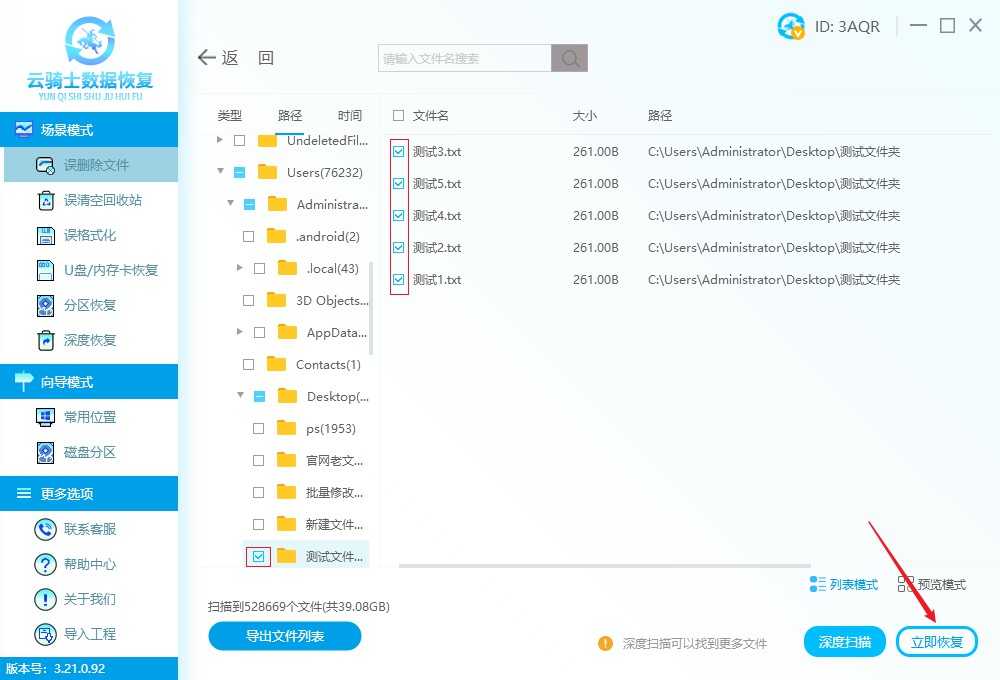
Task: Uncheck the 测试3.txt file checkbox
Action: (399, 152)
